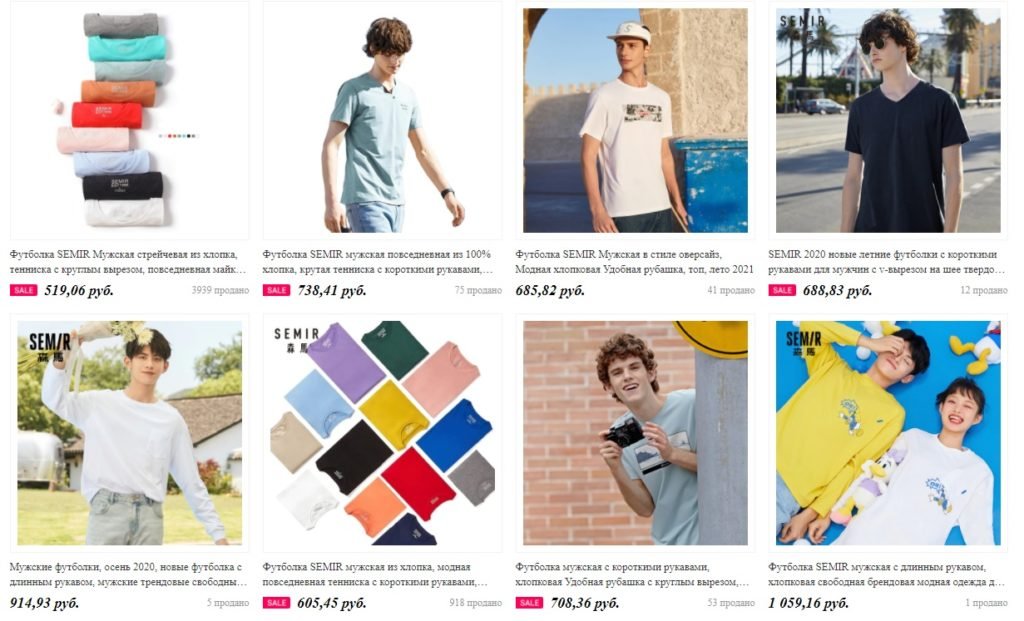Click the SALE badge next to 708,36 руб.
This screenshot has height=621, width=1024.
pos(529,603)
